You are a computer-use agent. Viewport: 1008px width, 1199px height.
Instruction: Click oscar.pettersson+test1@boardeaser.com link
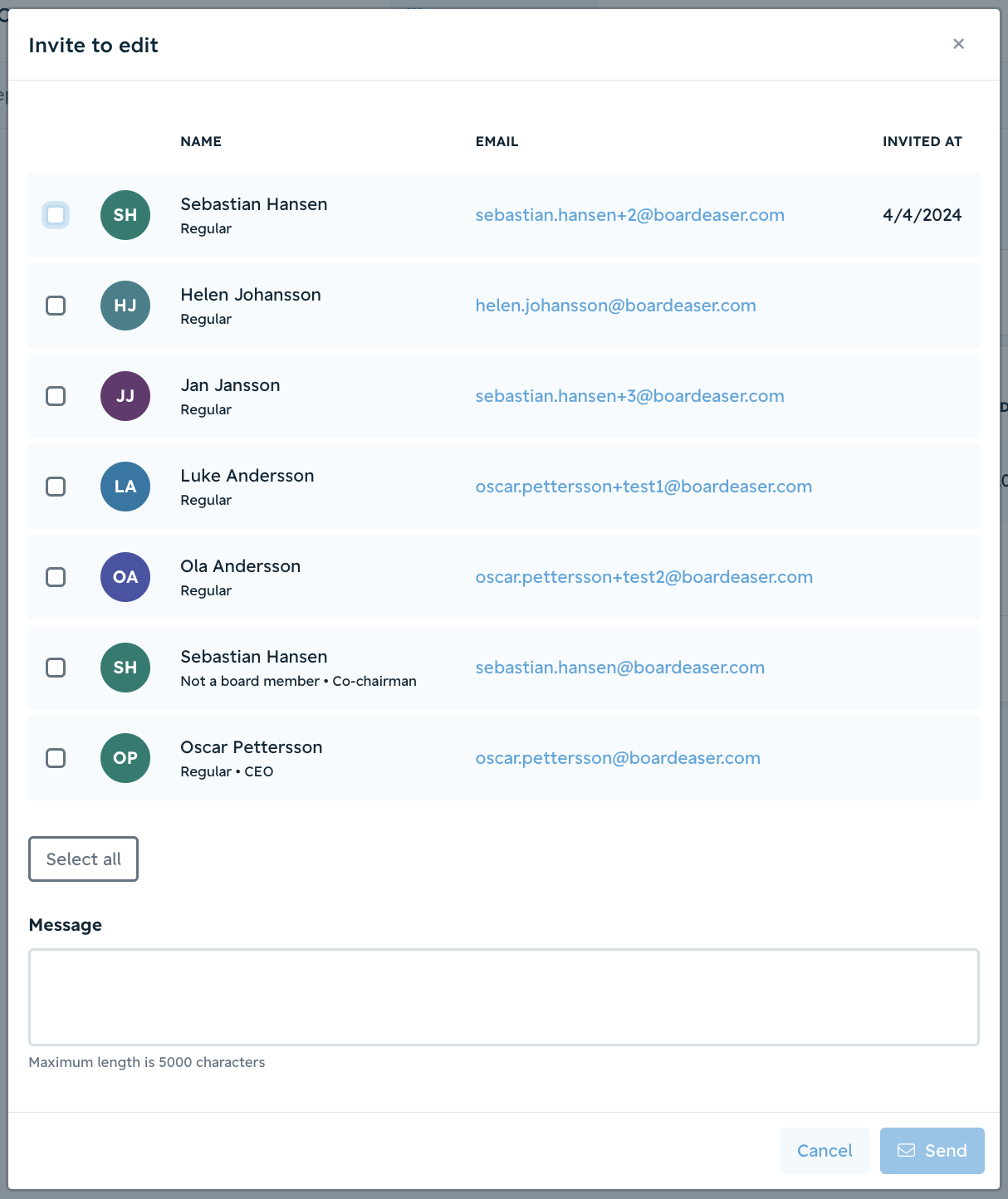coord(643,487)
